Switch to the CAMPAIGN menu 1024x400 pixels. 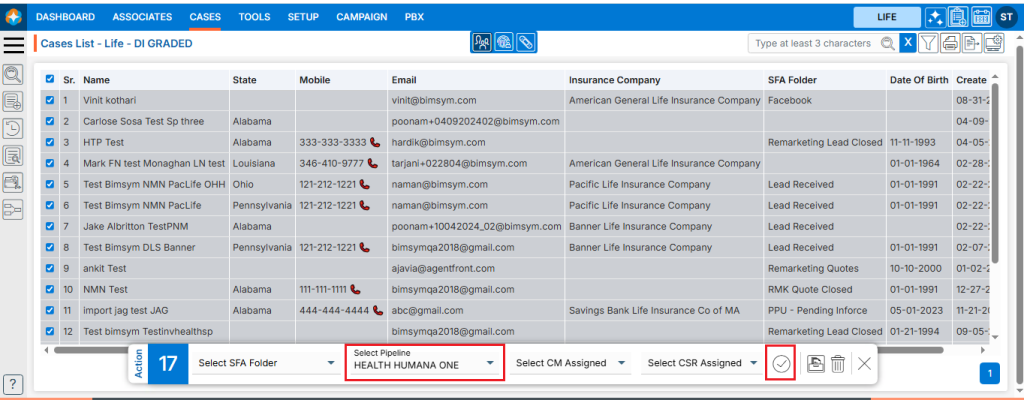point(362,17)
